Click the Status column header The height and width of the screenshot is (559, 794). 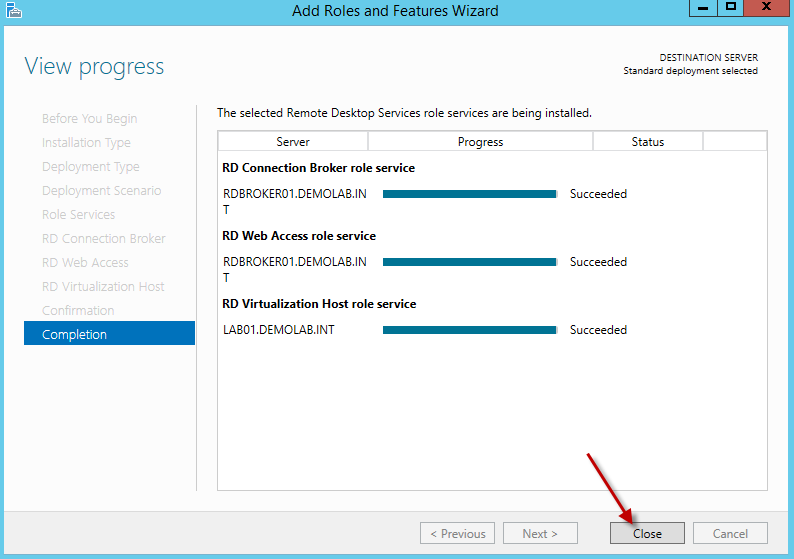(x=648, y=142)
